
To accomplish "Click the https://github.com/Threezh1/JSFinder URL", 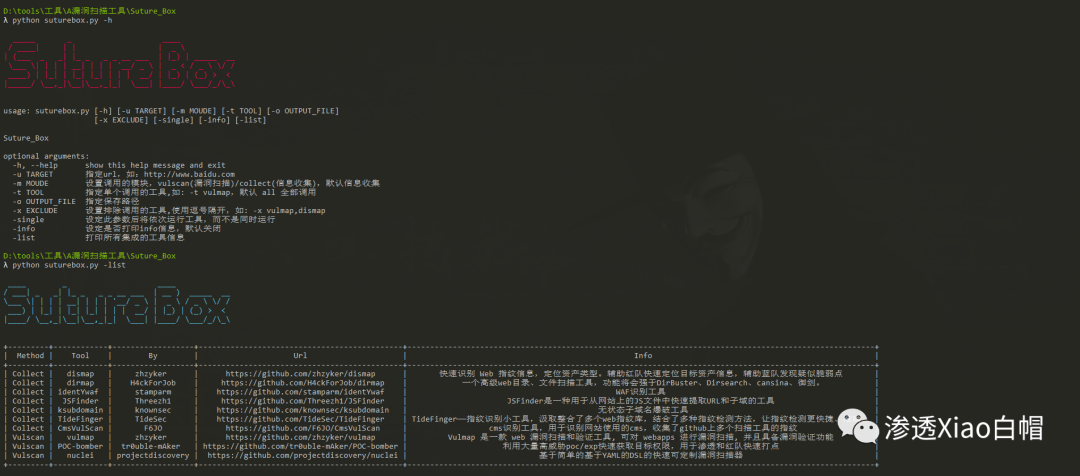I will click(x=302, y=400).
